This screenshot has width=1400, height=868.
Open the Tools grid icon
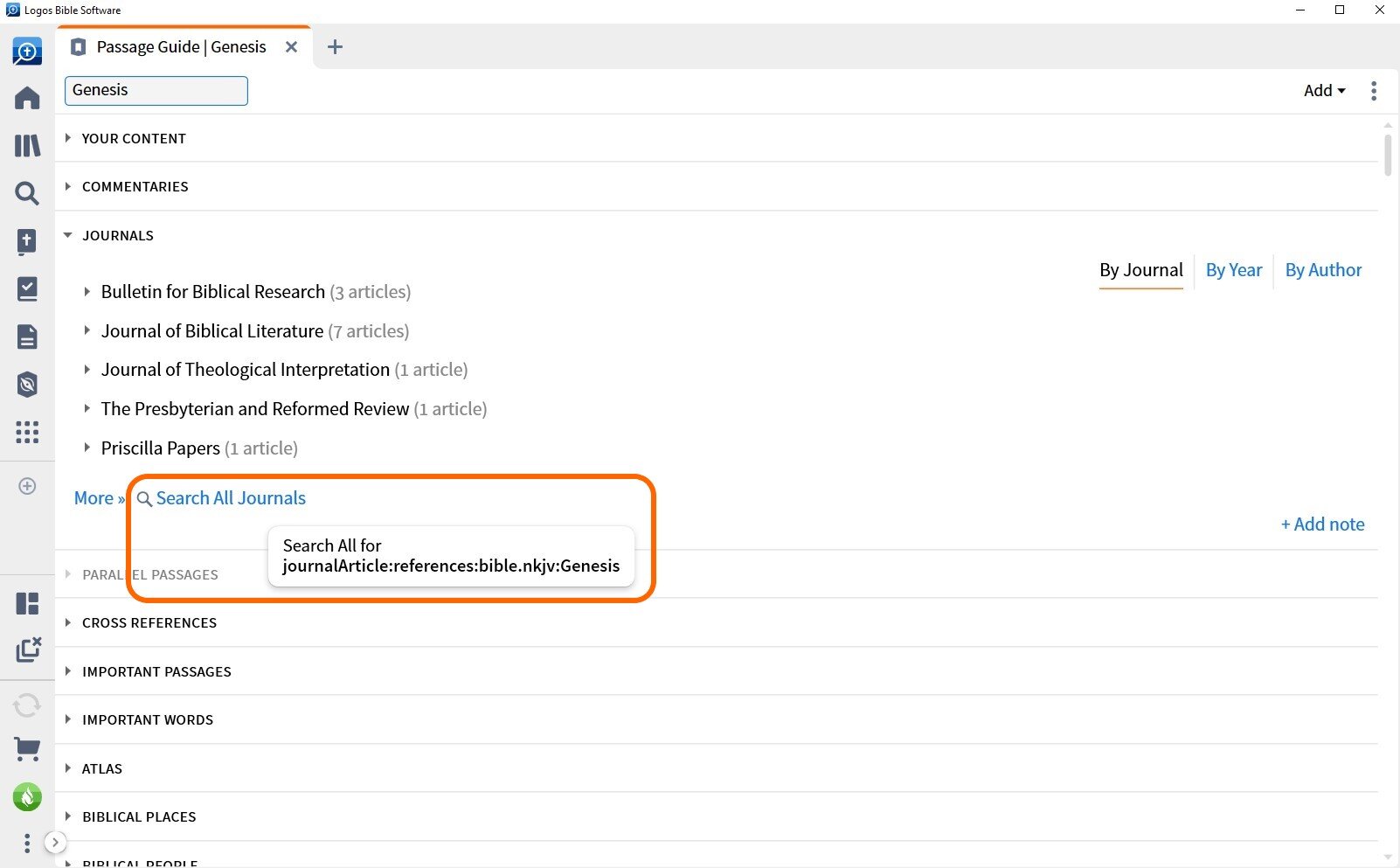point(27,432)
